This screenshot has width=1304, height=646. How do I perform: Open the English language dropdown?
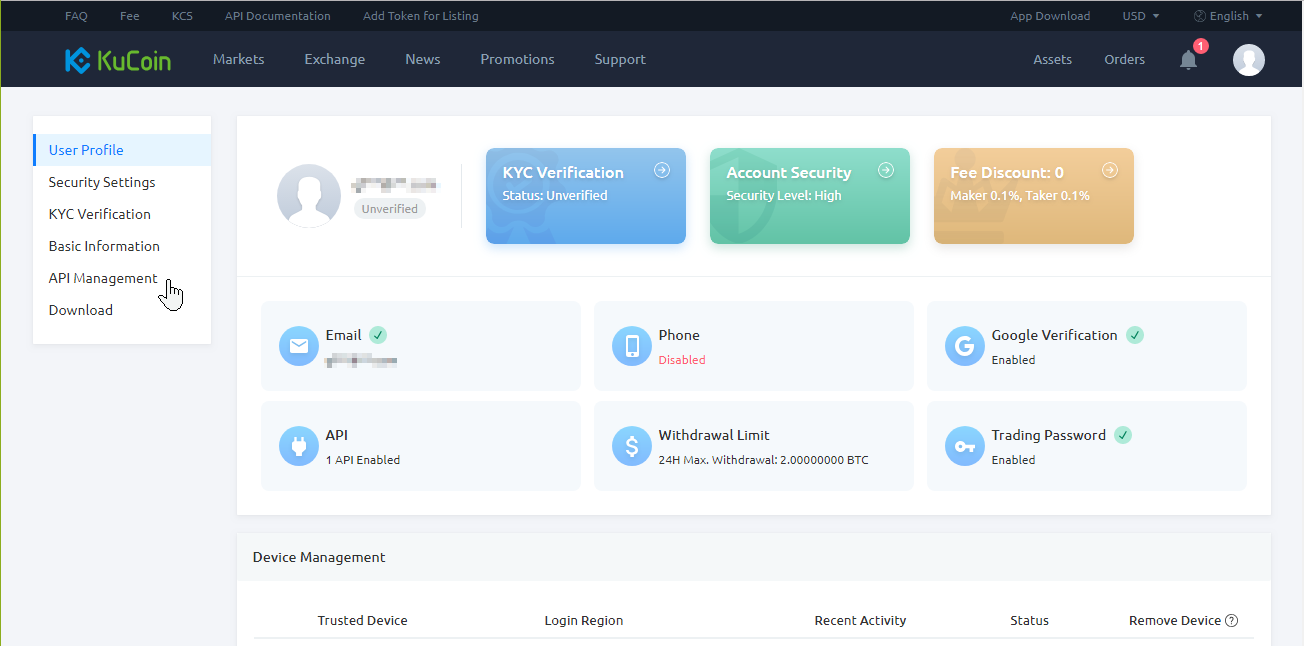[1227, 16]
